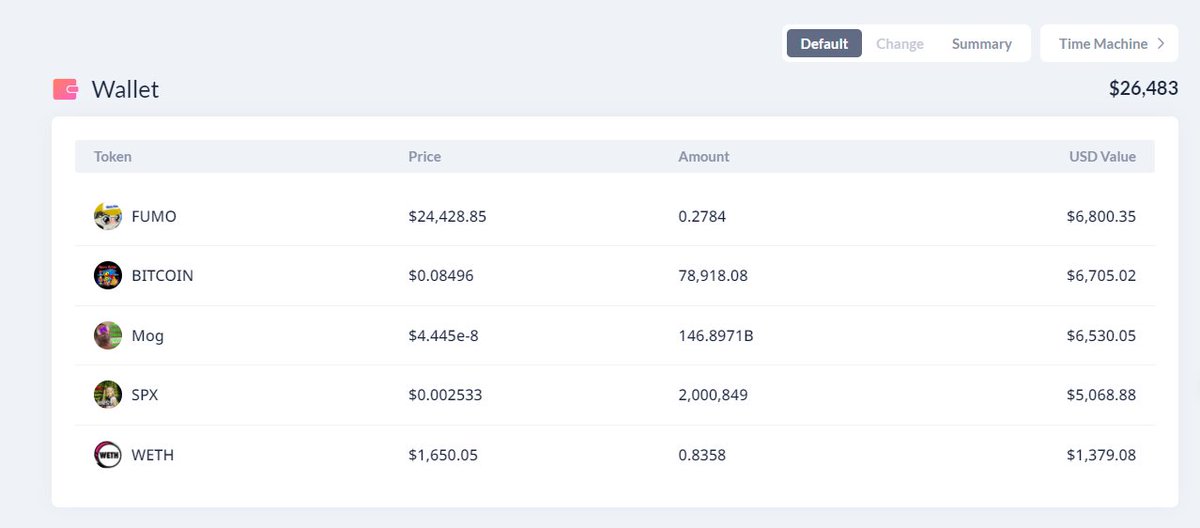This screenshot has width=1200, height=528.
Task: Click BITCOIN price $0.08496
Action: tap(441, 276)
